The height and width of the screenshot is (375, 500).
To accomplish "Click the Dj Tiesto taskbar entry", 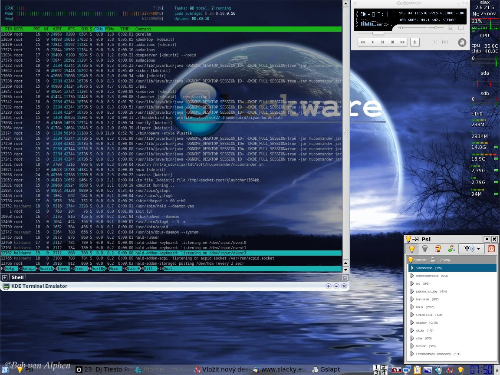I will (x=104, y=370).
